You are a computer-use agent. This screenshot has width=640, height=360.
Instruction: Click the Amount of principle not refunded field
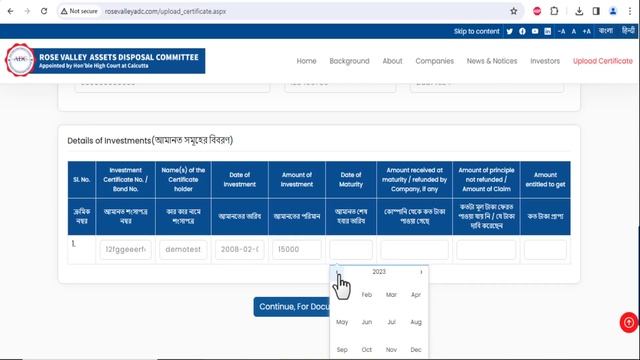pyautogui.click(x=486, y=249)
